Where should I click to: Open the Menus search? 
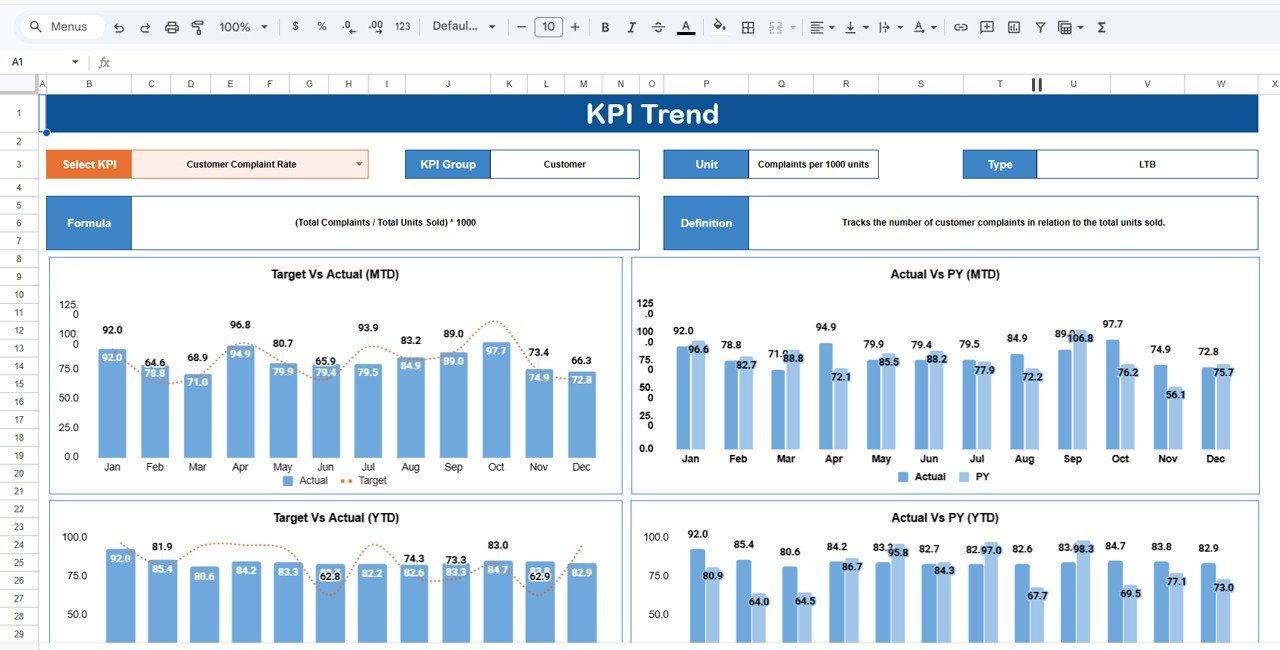tap(55, 27)
